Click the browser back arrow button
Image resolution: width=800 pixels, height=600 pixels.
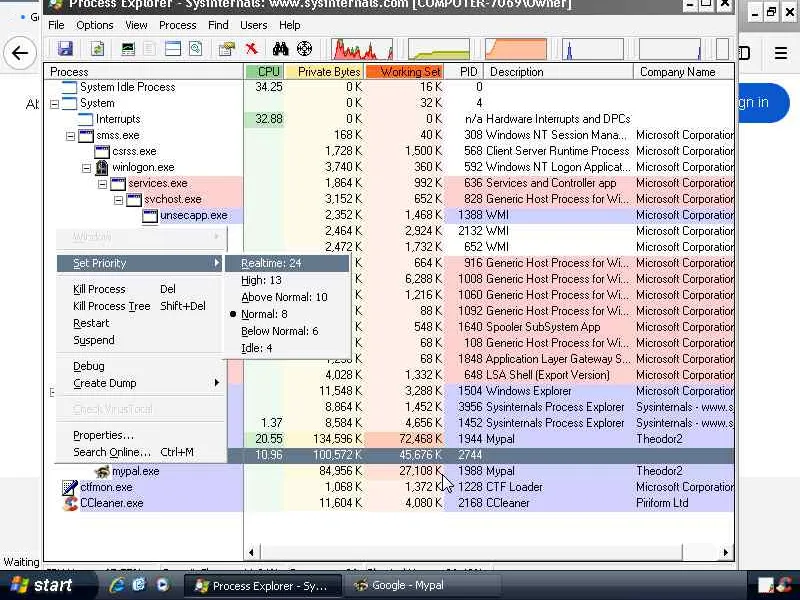[20, 53]
